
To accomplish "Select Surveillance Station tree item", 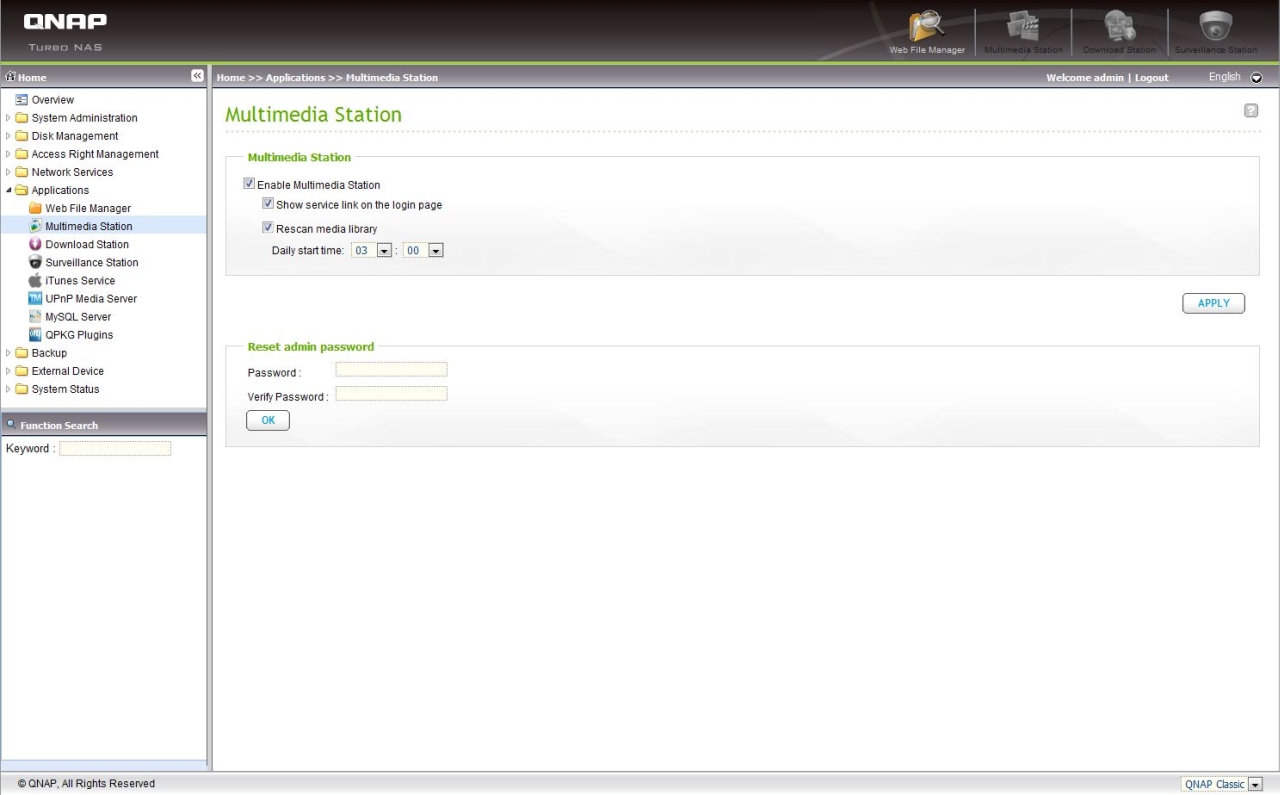I will point(92,262).
